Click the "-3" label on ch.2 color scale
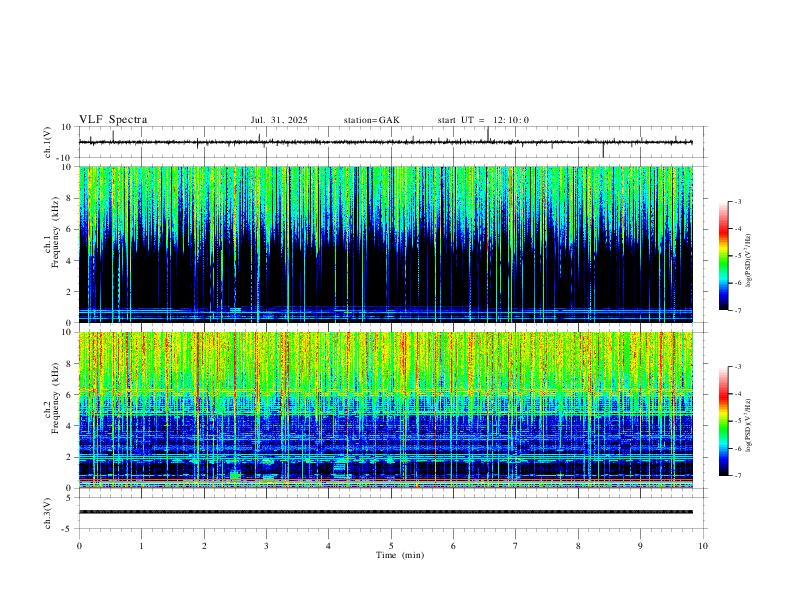 [x=738, y=367]
